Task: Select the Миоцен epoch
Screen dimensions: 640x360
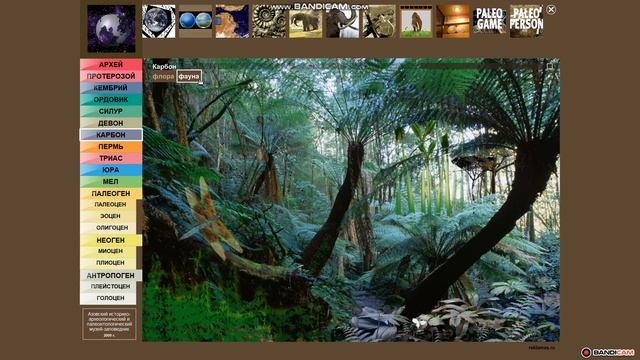Action: coord(108,251)
